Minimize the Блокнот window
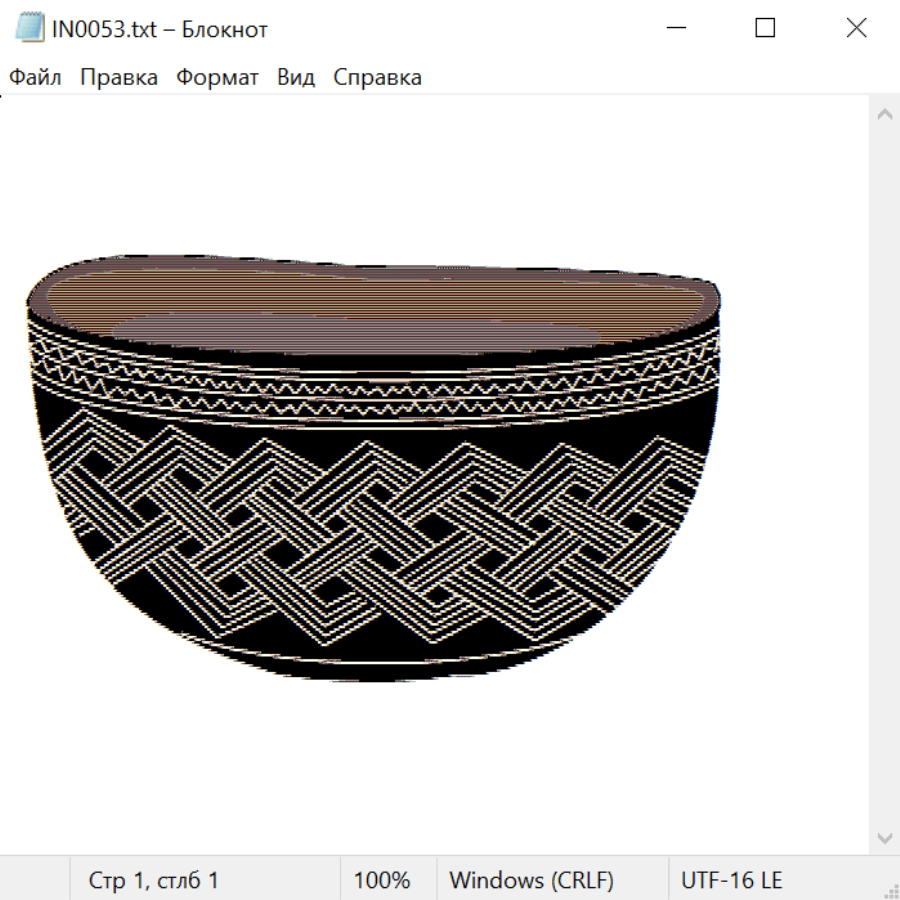This screenshot has height=900, width=900. click(x=675, y=28)
